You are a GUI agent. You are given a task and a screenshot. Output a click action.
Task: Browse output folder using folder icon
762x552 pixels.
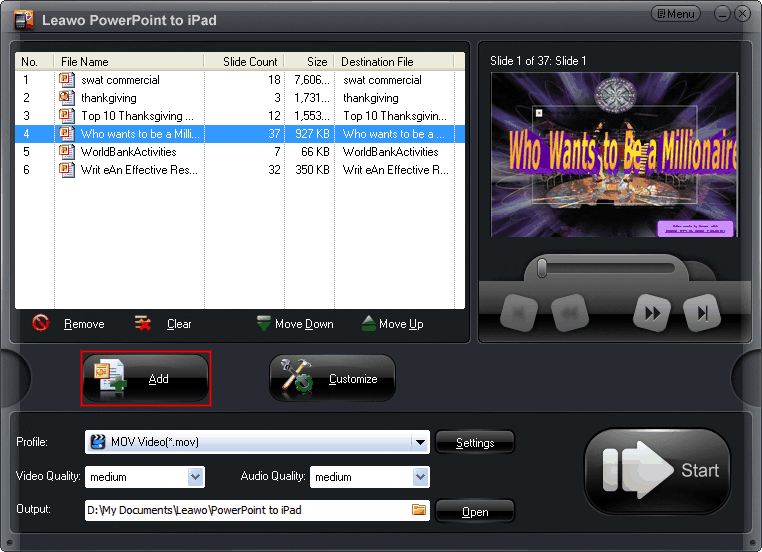419,510
